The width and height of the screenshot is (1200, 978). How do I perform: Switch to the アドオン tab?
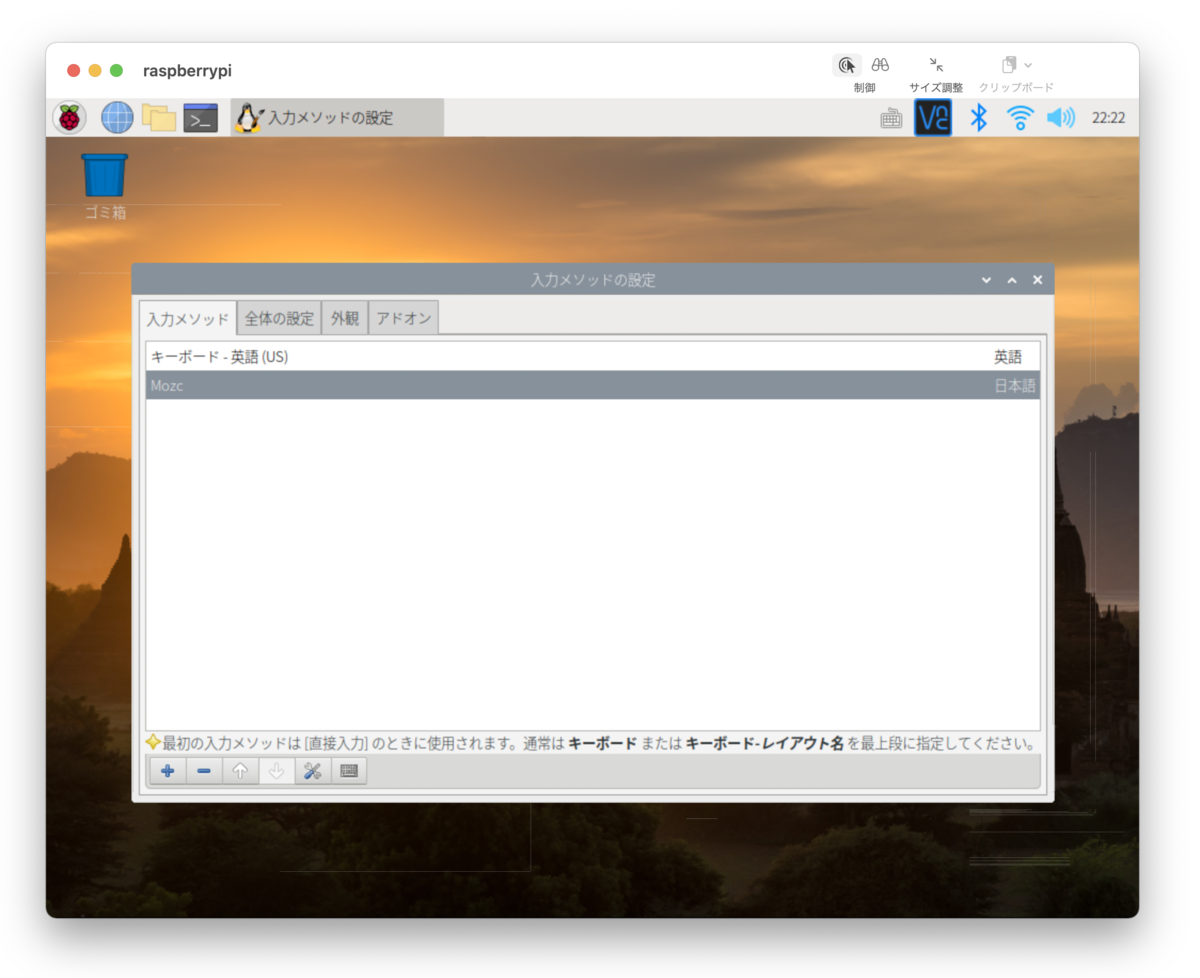(404, 318)
